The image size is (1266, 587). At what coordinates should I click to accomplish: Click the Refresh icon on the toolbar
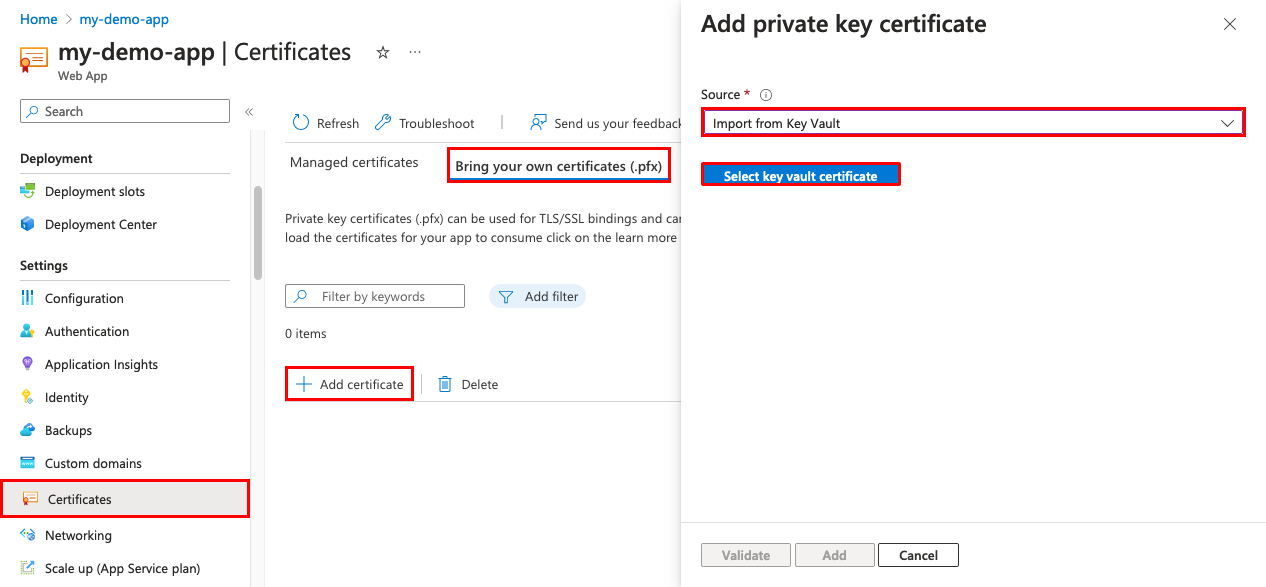click(300, 122)
